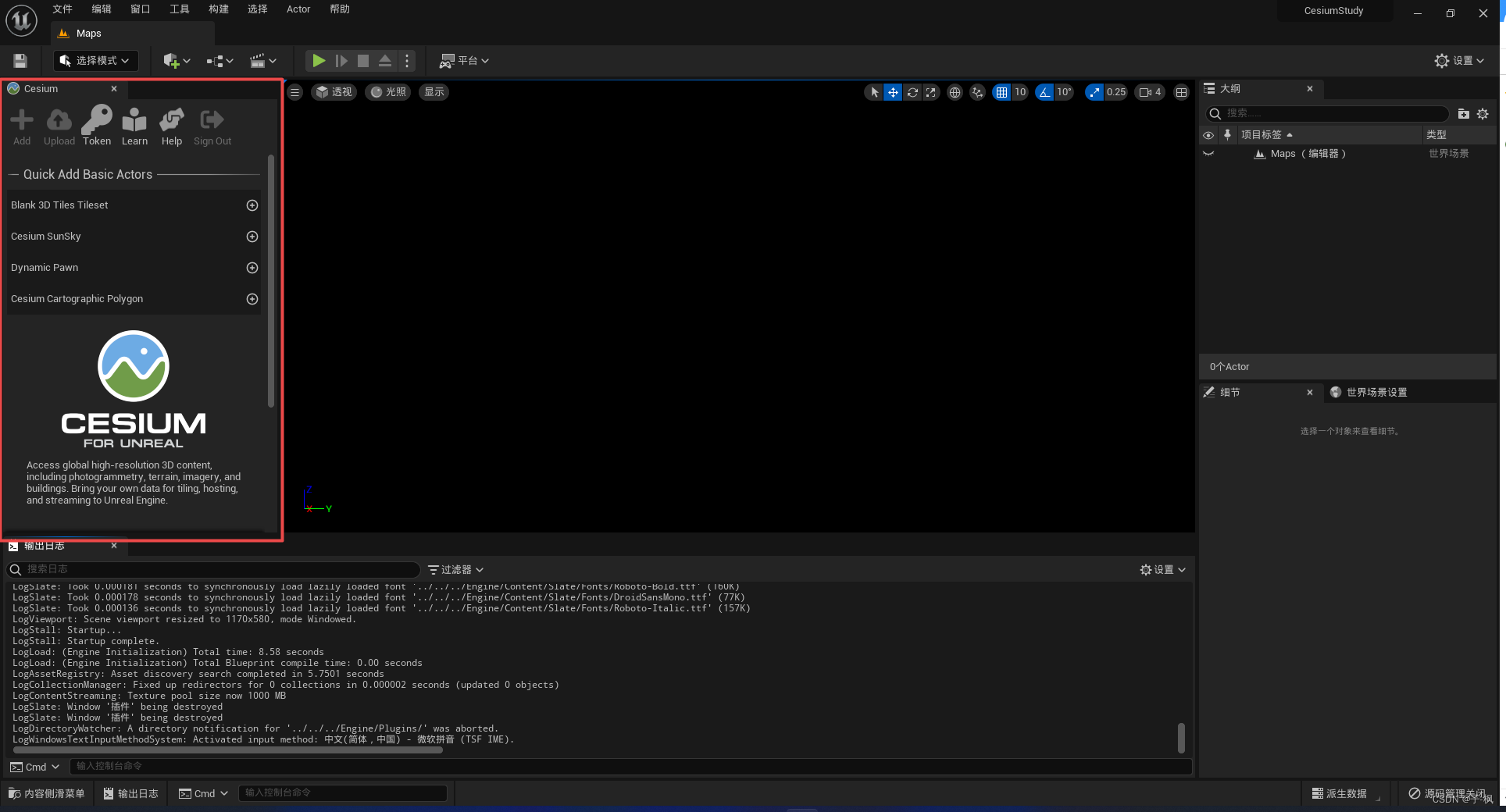Open the Cesium Token key icon
Viewport: 1506px width, 812px height.
click(x=97, y=126)
